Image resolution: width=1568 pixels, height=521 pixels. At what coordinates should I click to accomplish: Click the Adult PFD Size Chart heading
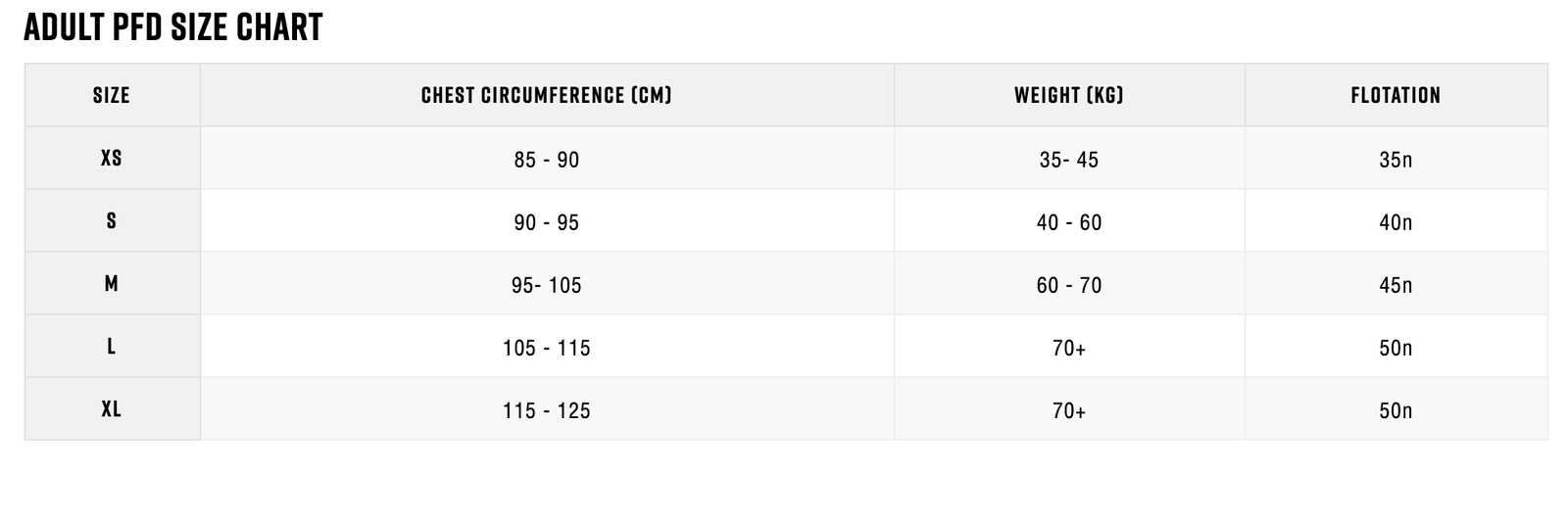pos(173,27)
